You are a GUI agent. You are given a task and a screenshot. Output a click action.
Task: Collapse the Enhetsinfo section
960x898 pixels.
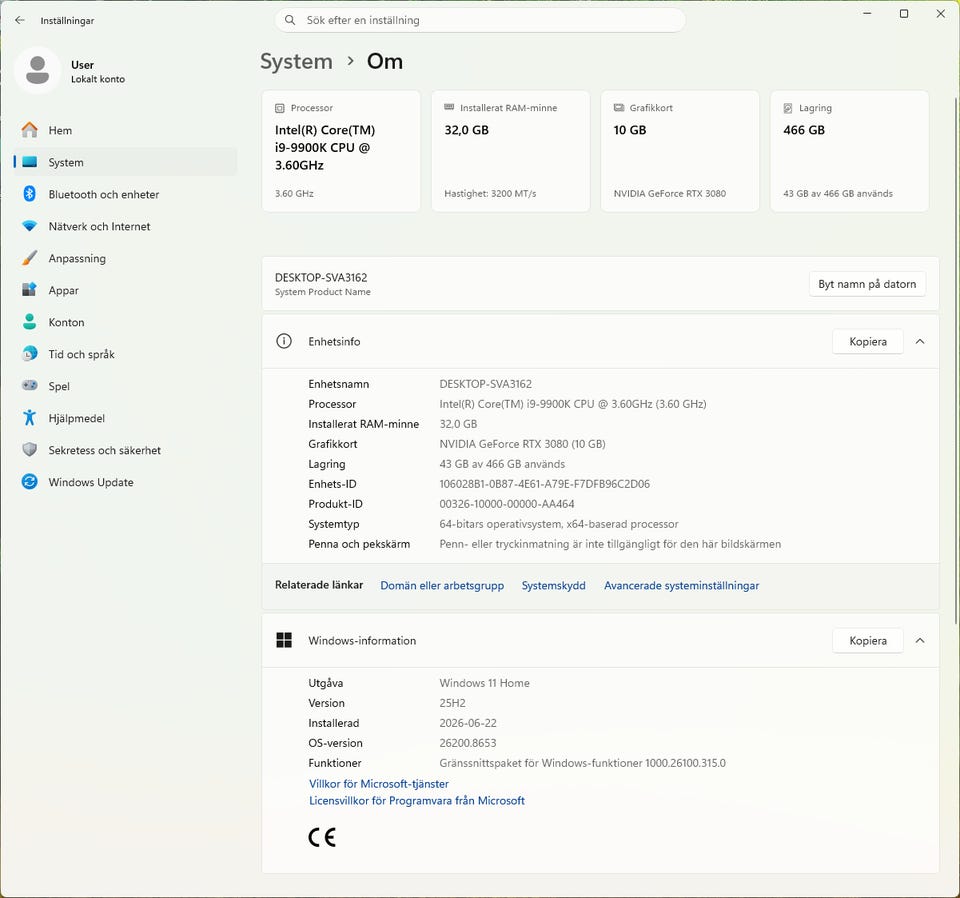920,342
